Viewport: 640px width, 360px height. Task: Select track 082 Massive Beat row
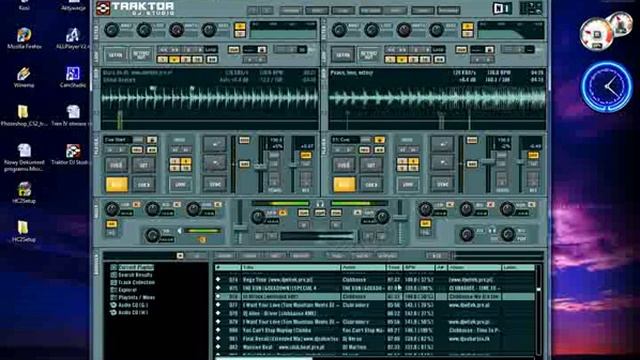pos(375,347)
